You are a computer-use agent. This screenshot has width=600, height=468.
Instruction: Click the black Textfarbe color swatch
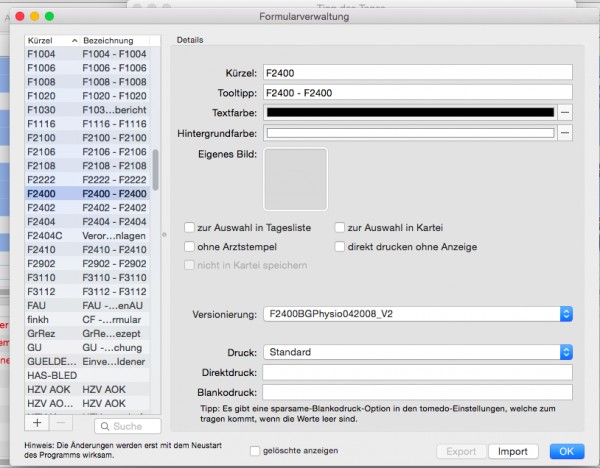pos(410,113)
